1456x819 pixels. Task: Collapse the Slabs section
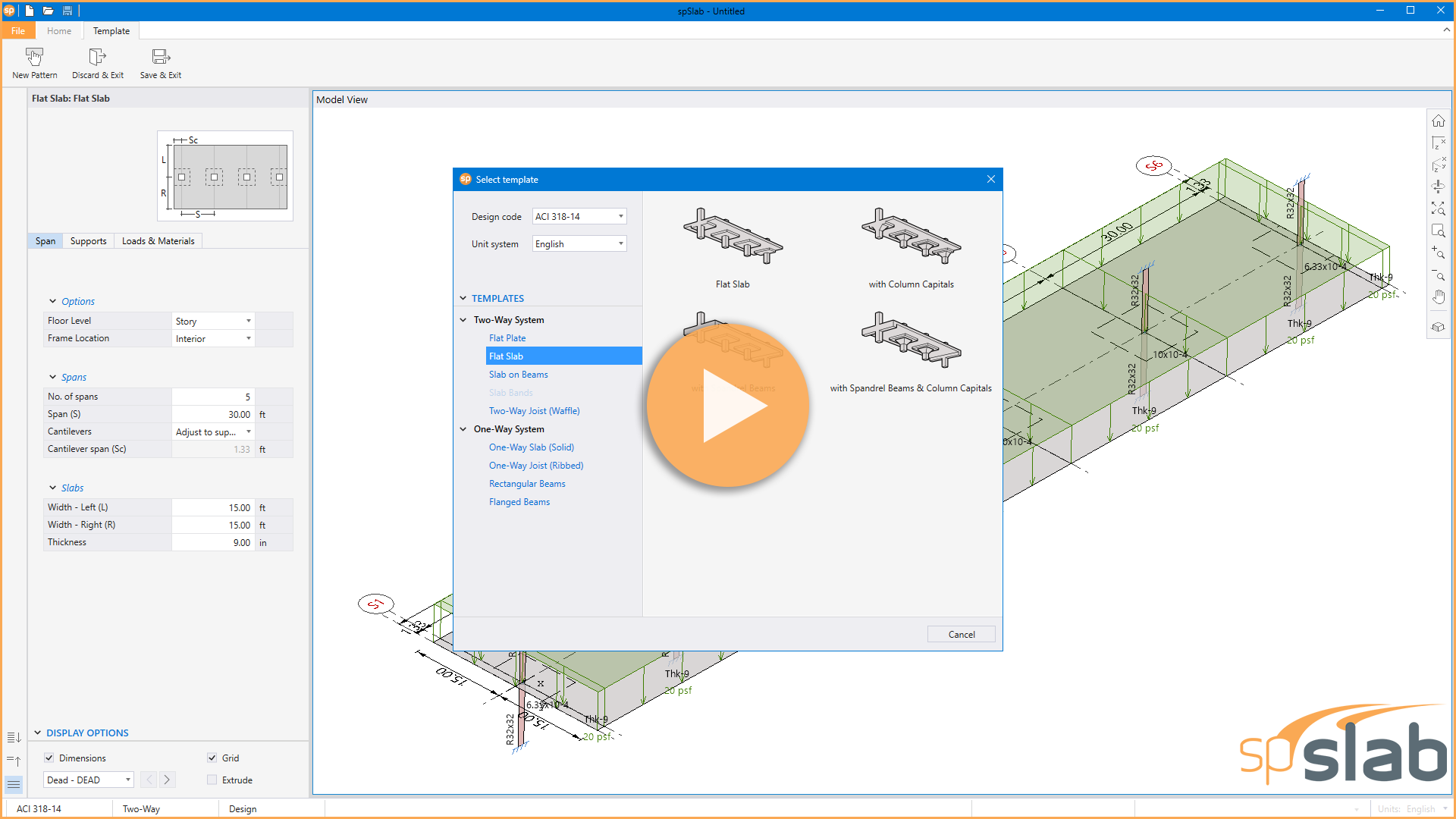(x=52, y=488)
